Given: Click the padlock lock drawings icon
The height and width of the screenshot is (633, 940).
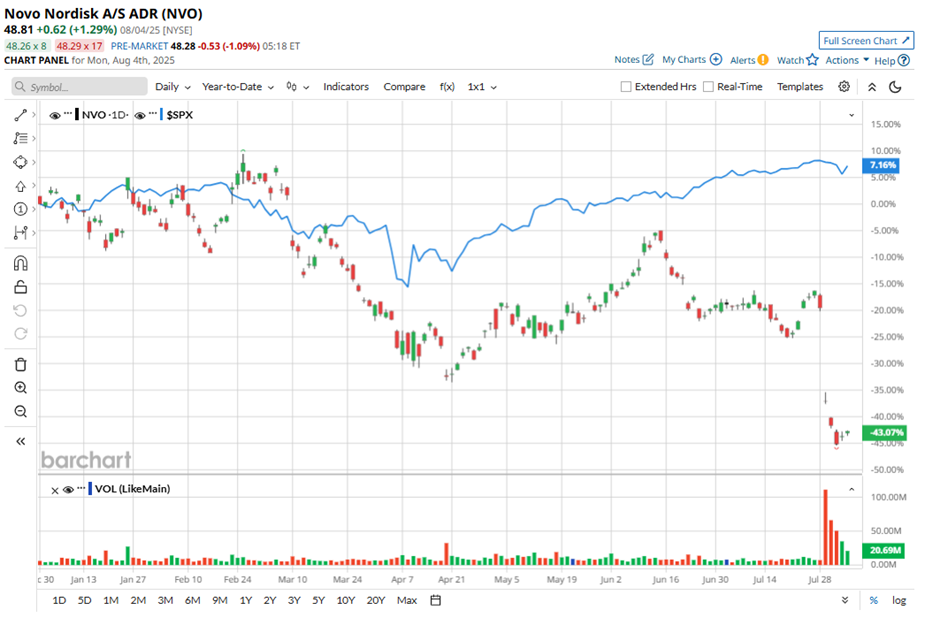Looking at the screenshot, I should pyautogui.click(x=20, y=287).
